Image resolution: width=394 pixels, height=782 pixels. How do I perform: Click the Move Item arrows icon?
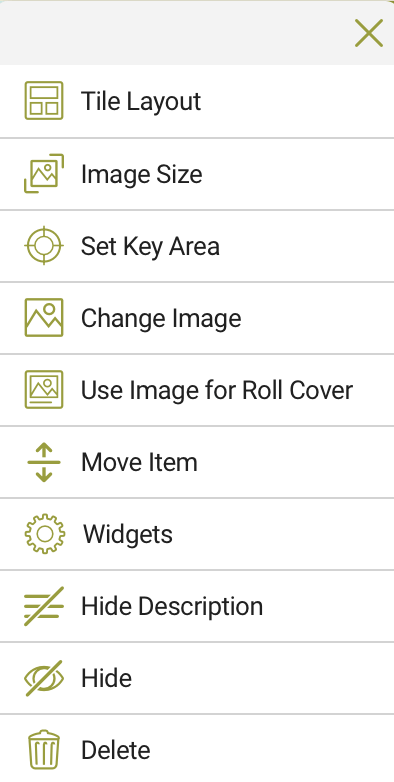coord(44,462)
